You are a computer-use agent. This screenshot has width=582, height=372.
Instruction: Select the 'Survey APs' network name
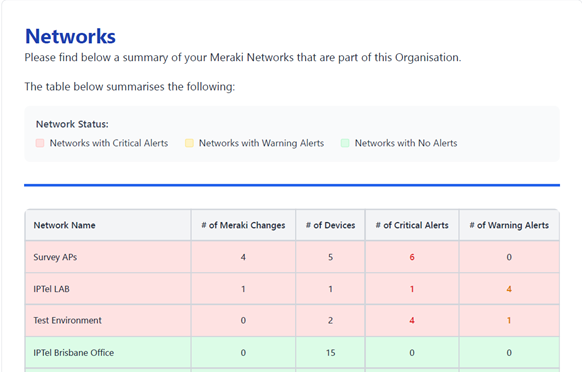[x=55, y=257]
